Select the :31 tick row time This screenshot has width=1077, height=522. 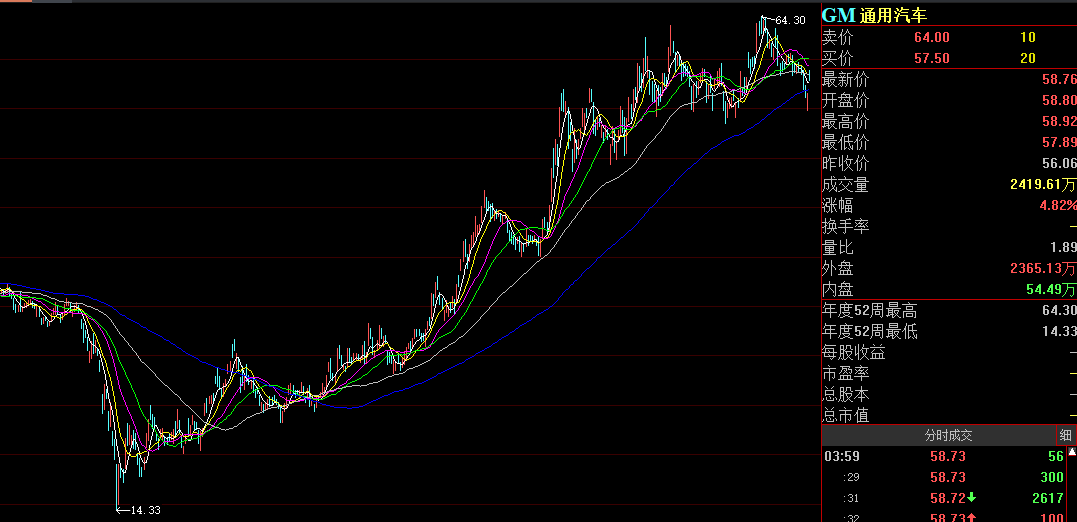850,499
